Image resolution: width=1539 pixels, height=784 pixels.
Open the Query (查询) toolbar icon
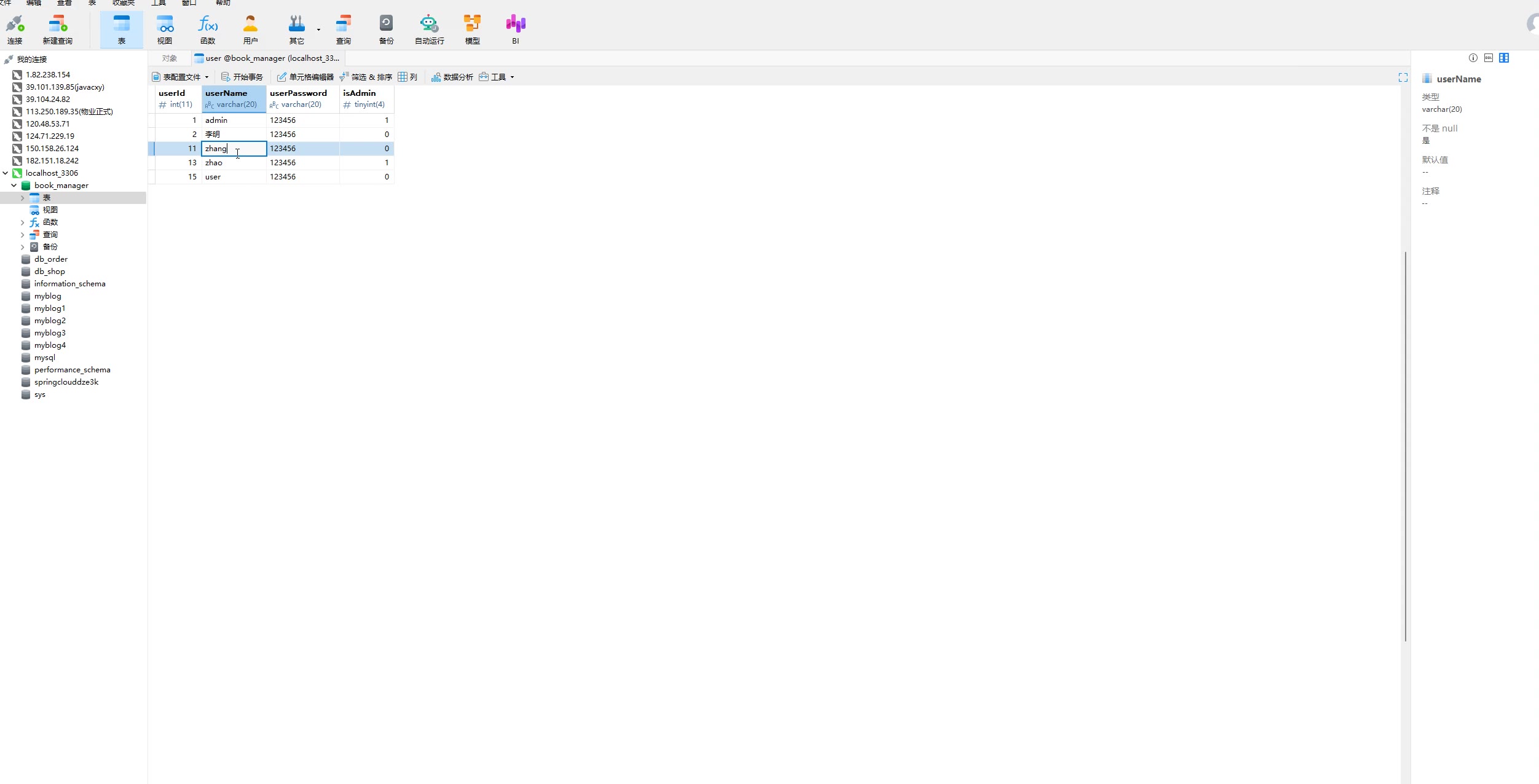point(344,29)
